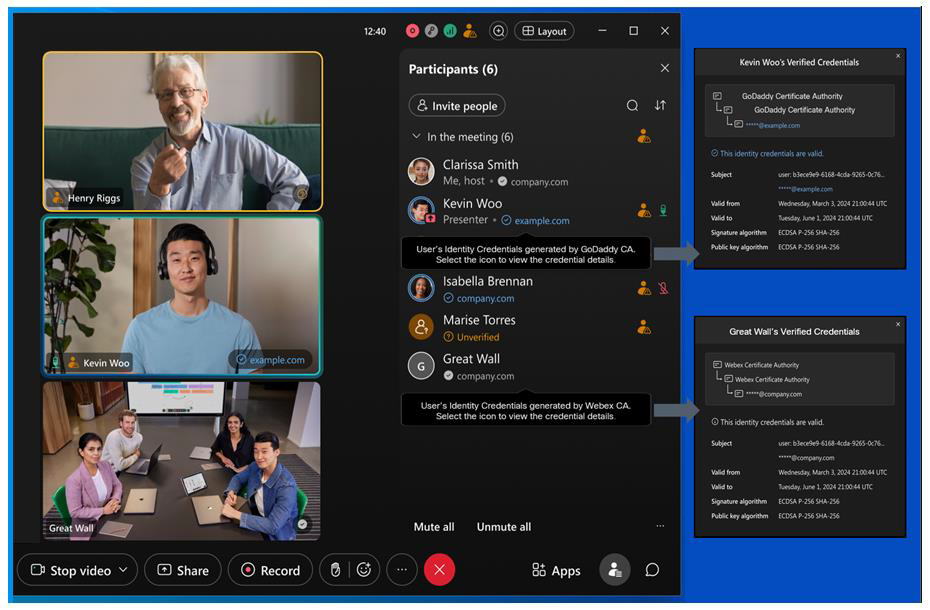Select the Great Wall room video tile
Viewport: 930px width, 610px height.
[x=181, y=460]
